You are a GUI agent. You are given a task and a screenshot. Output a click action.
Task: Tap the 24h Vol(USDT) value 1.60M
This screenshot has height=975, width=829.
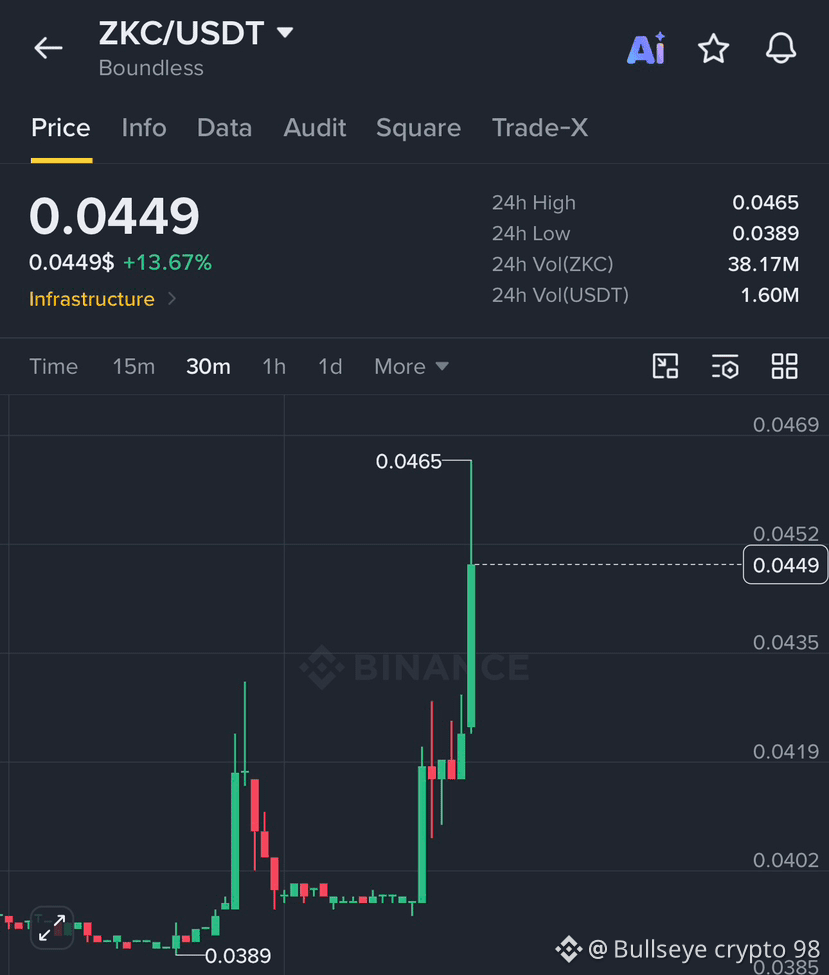coord(770,295)
